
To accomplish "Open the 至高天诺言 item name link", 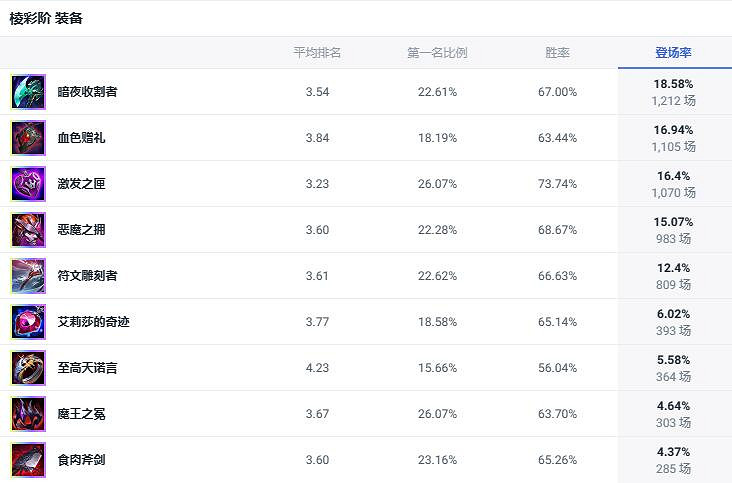I will point(87,368).
